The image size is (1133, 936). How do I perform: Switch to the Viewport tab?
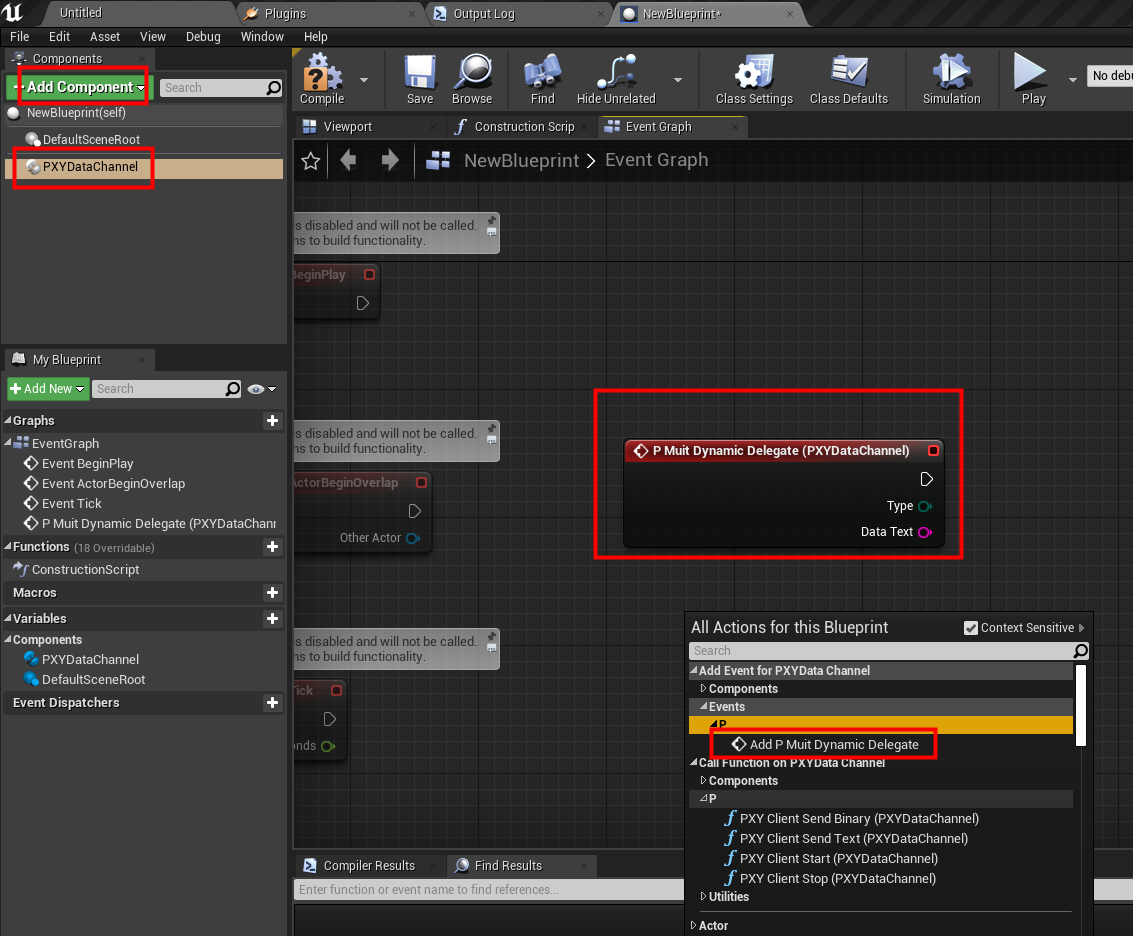click(347, 127)
